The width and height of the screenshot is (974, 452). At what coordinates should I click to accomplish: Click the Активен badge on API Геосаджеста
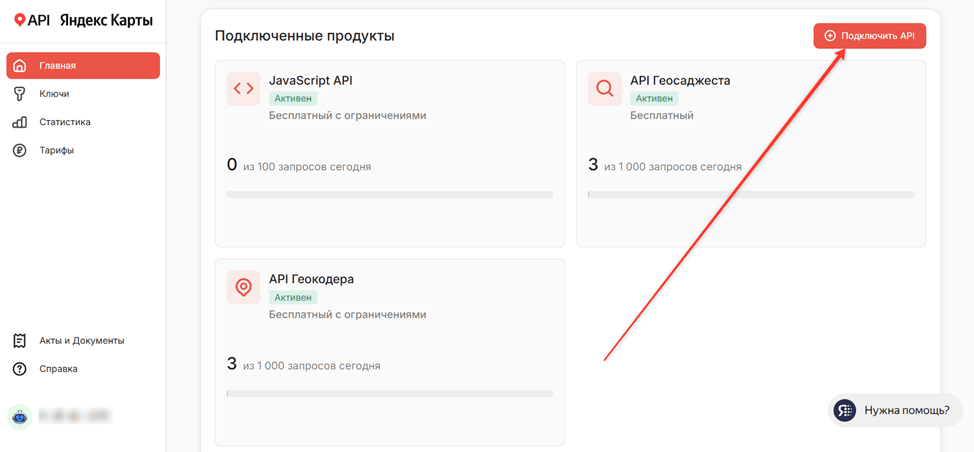click(x=654, y=99)
